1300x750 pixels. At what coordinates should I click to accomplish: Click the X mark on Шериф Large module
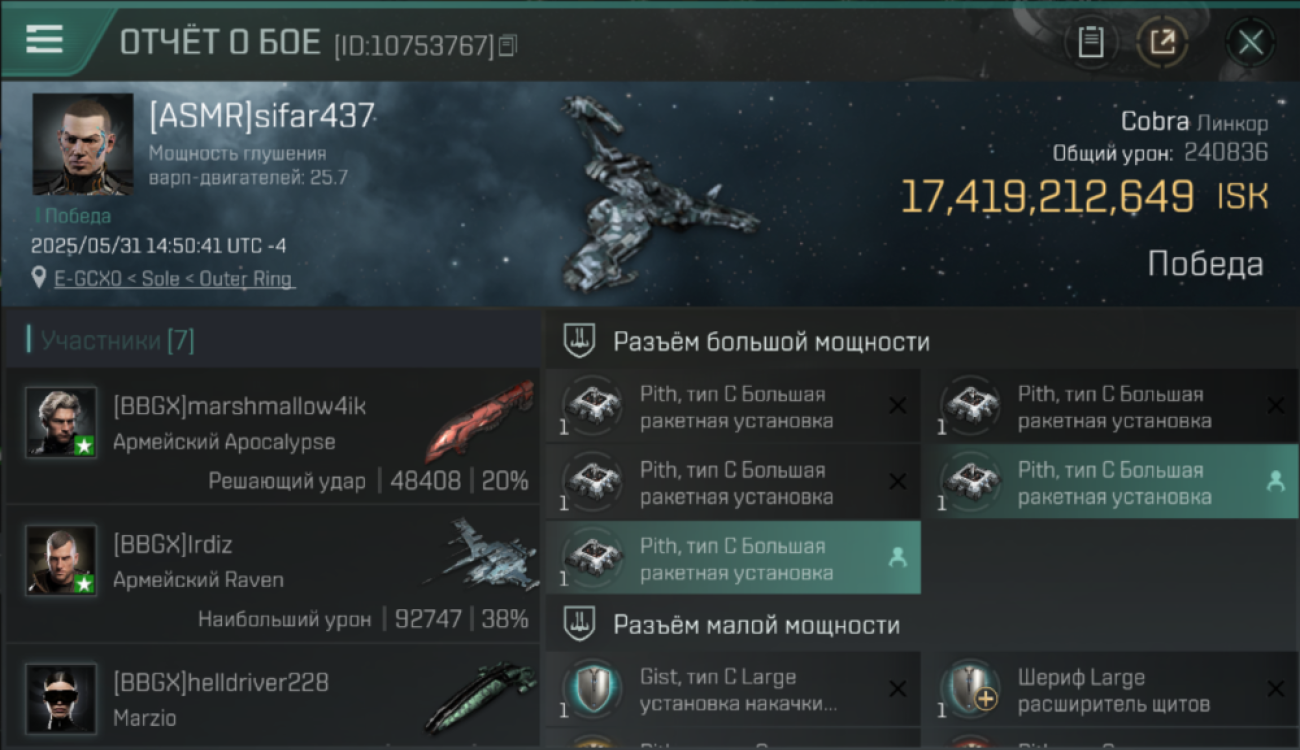click(1275, 689)
